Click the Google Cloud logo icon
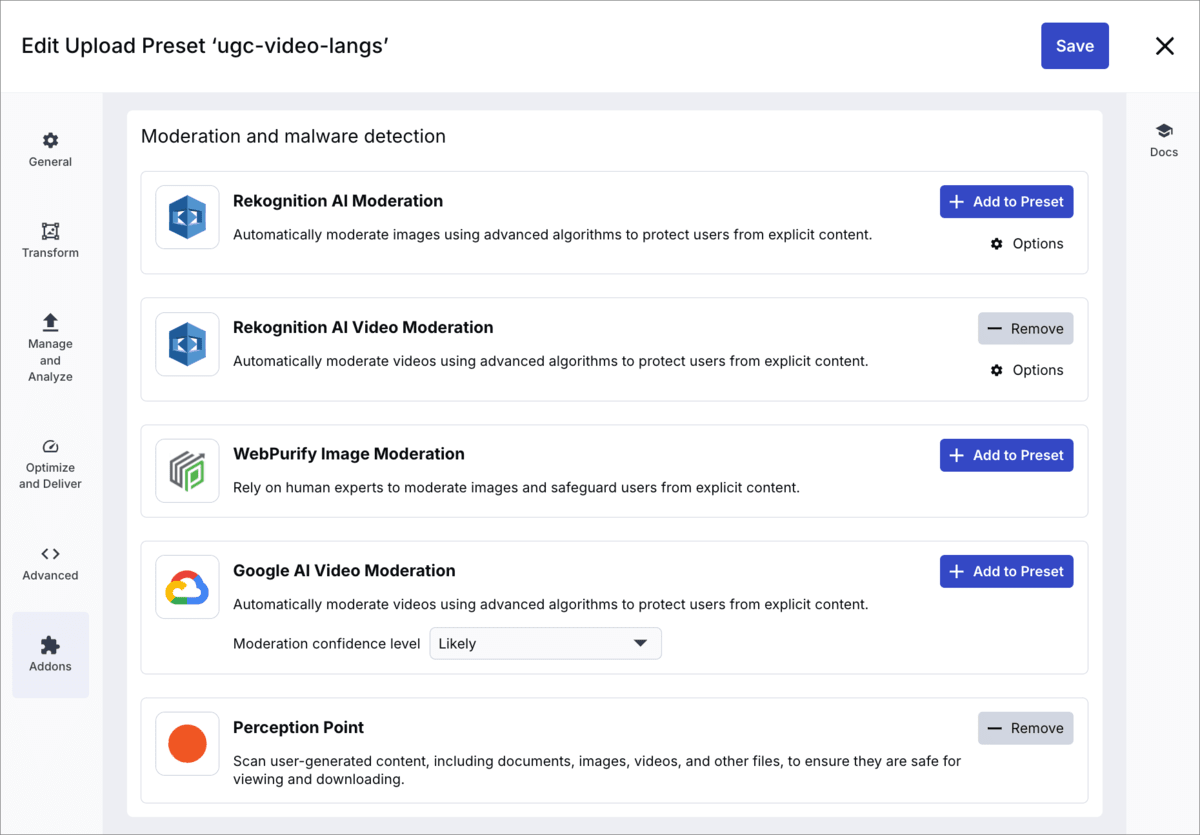This screenshot has width=1200, height=835. tap(187, 588)
